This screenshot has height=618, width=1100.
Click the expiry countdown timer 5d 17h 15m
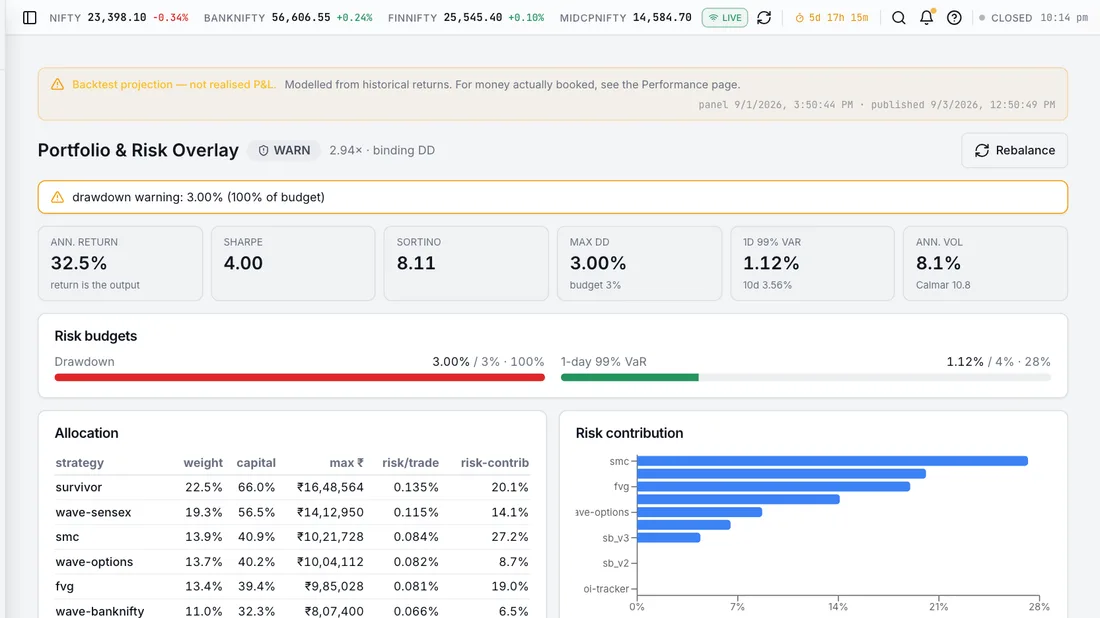pos(831,18)
